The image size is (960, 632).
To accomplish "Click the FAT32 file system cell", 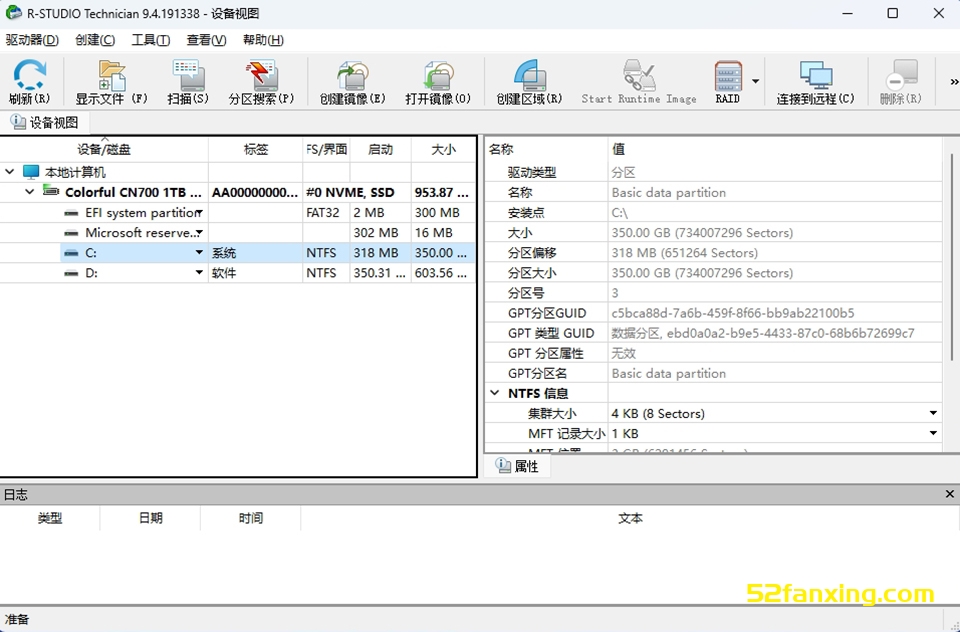I will point(326,213).
